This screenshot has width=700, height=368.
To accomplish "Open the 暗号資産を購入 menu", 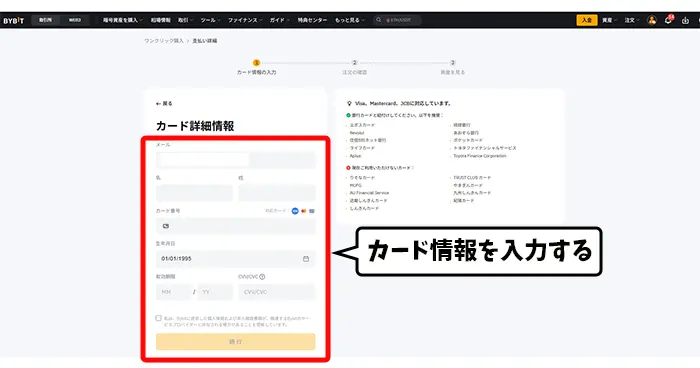I will click(122, 20).
